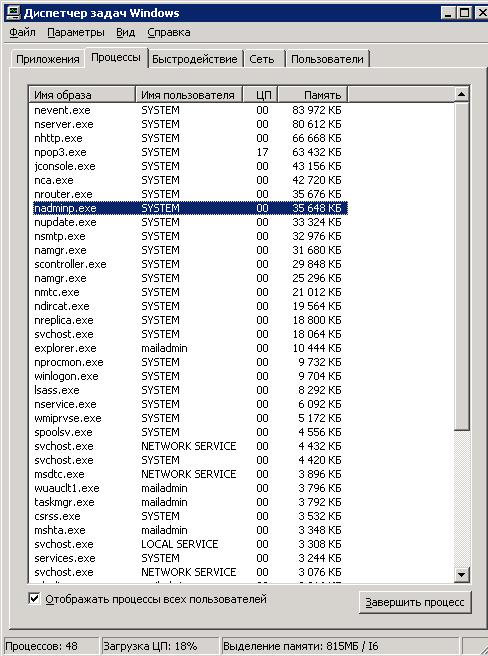
Task: Select the taskmgr.exe process row
Action: tap(190, 502)
